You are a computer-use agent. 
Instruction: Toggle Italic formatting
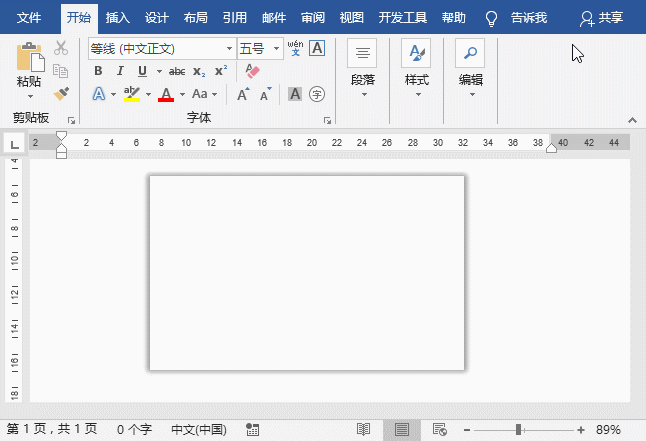(x=119, y=71)
